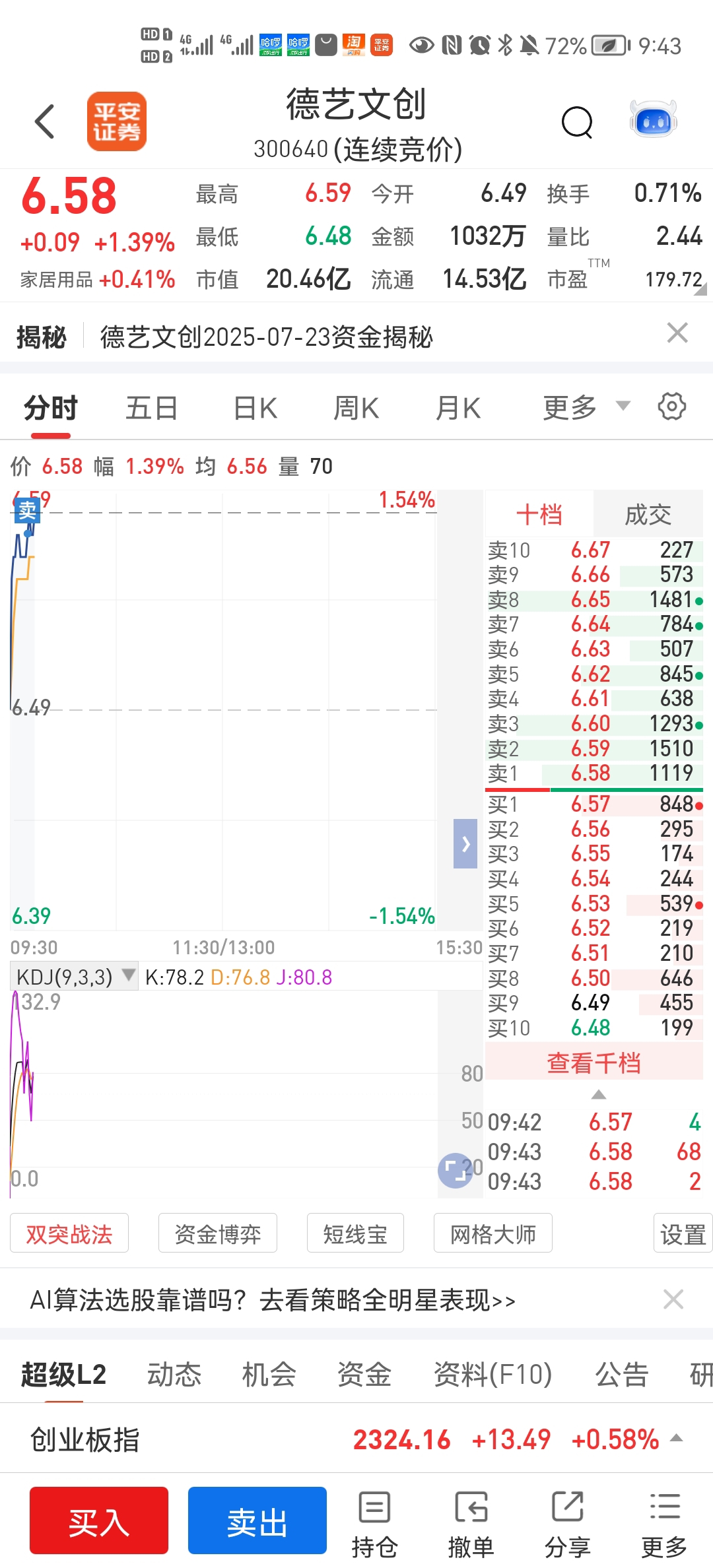This screenshot has width=713, height=1568.
Task: Tap the 创业板指 index name
Action: tap(85, 1439)
